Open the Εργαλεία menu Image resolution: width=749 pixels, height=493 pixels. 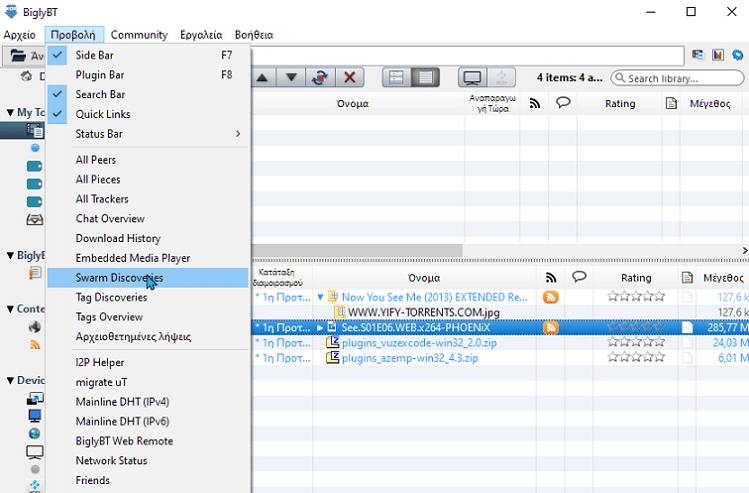click(x=201, y=35)
